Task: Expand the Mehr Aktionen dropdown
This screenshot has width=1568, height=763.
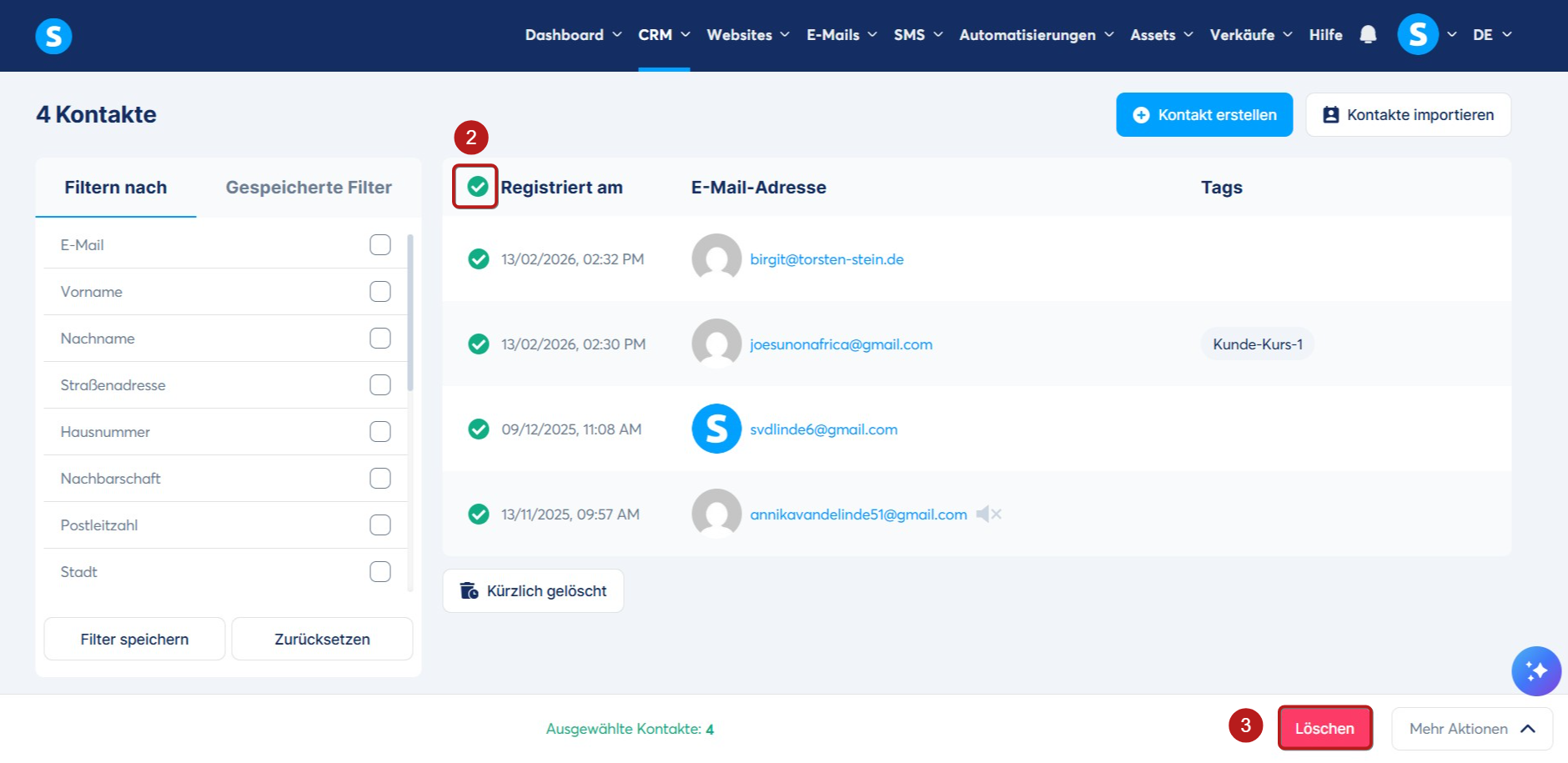Action: click(1472, 729)
